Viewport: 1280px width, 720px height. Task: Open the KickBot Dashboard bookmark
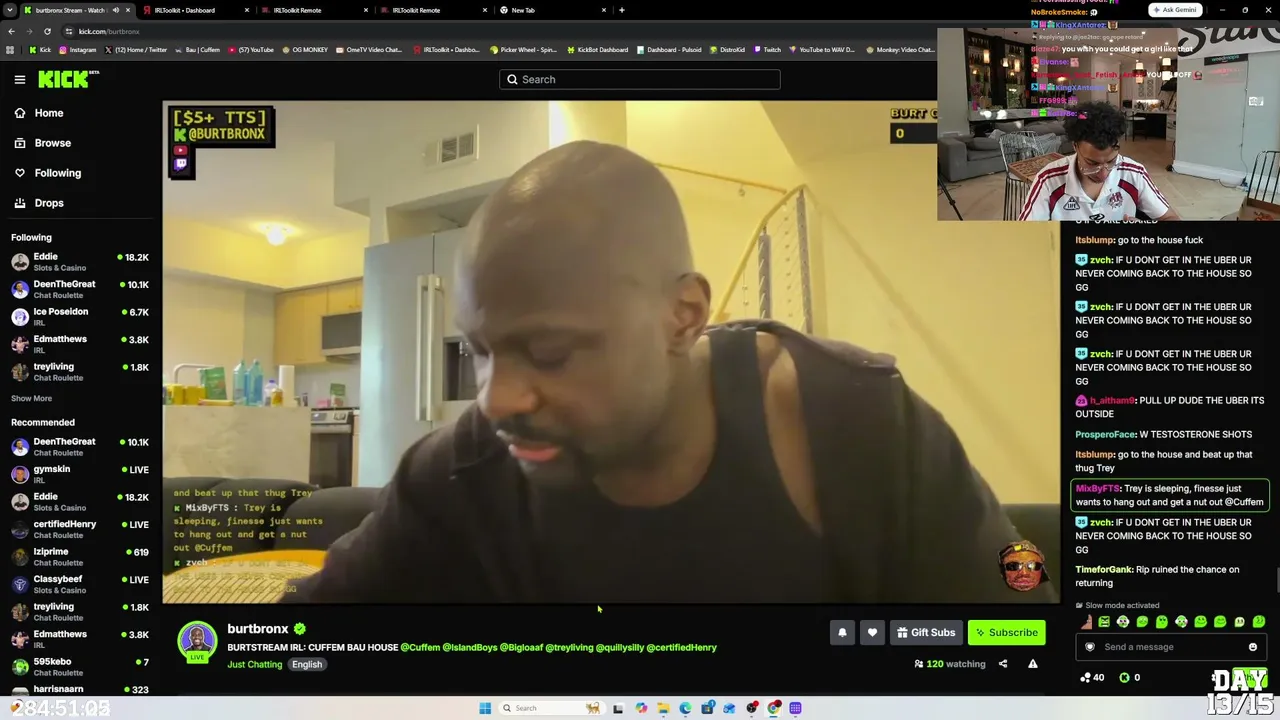click(597, 49)
